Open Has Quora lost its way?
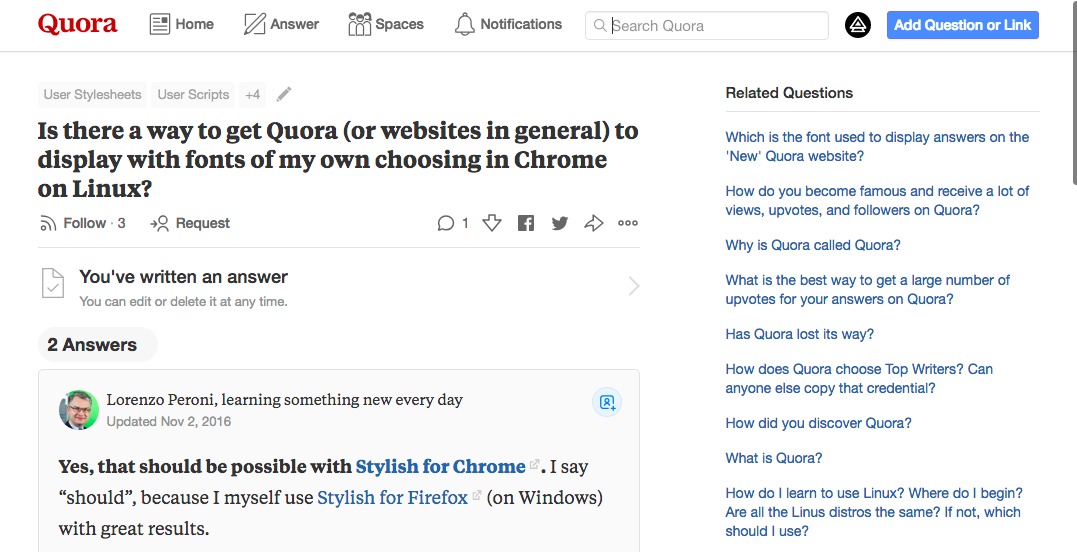The width and height of the screenshot is (1077, 552). 800,334
